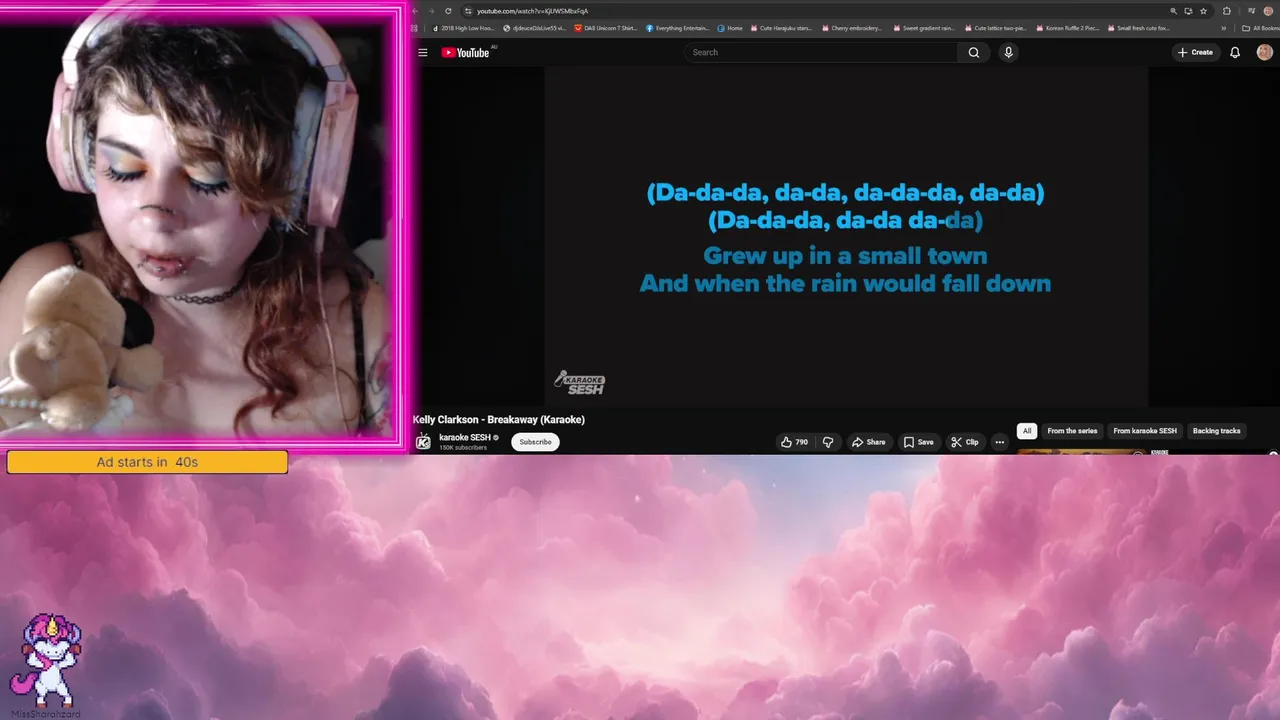Subscribe to karaoke SESH

pos(535,442)
